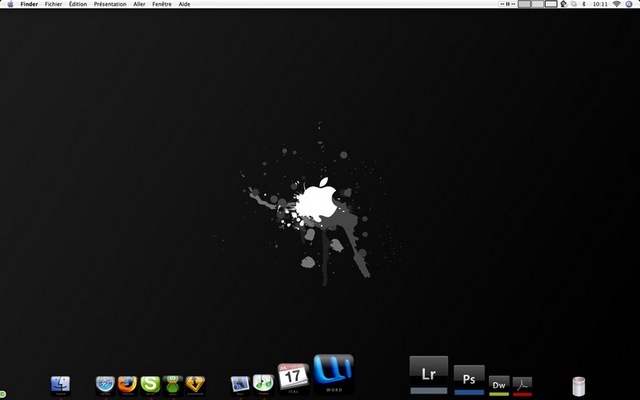Open Dreamweaver (Dw) from the dock
Viewport: 640px width, 400px height.
499,386
